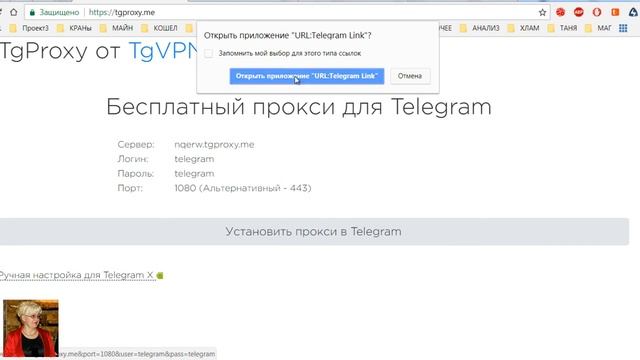
Task: Open the АНАЛИЗ bookmark folder
Action: coord(480,28)
